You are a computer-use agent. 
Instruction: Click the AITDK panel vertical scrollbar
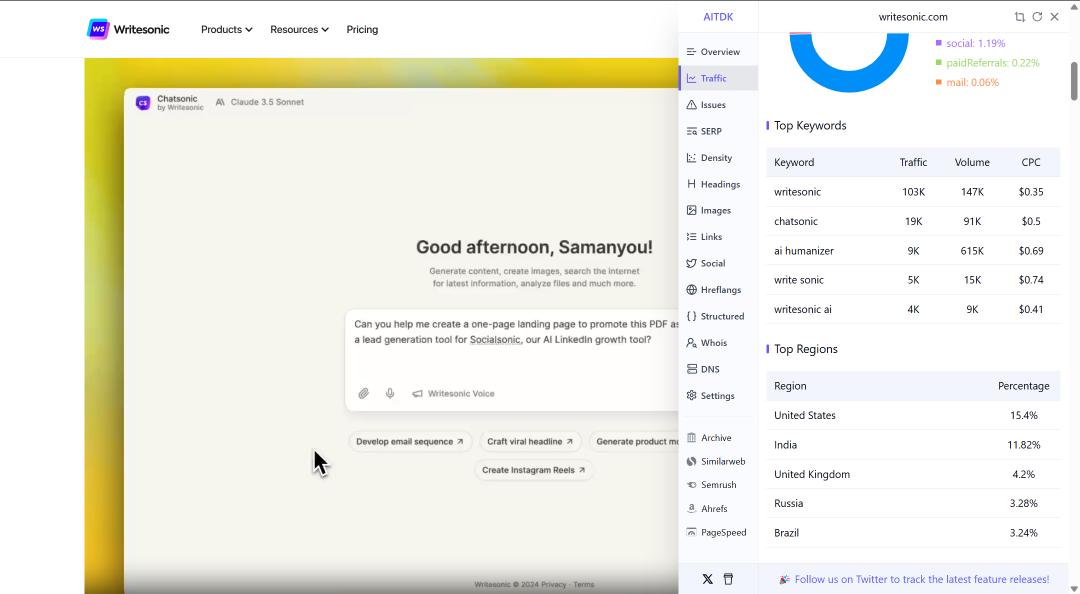[1074, 81]
